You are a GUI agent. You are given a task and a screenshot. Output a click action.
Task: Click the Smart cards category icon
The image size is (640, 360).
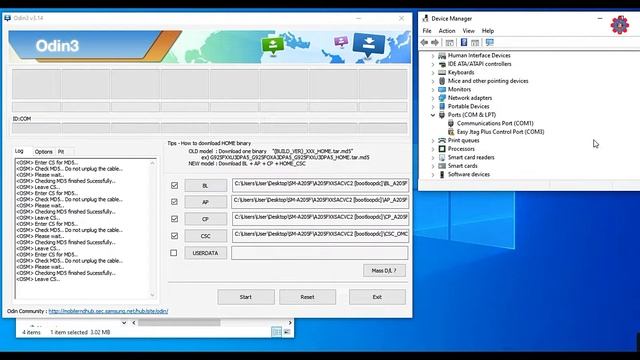442,166
